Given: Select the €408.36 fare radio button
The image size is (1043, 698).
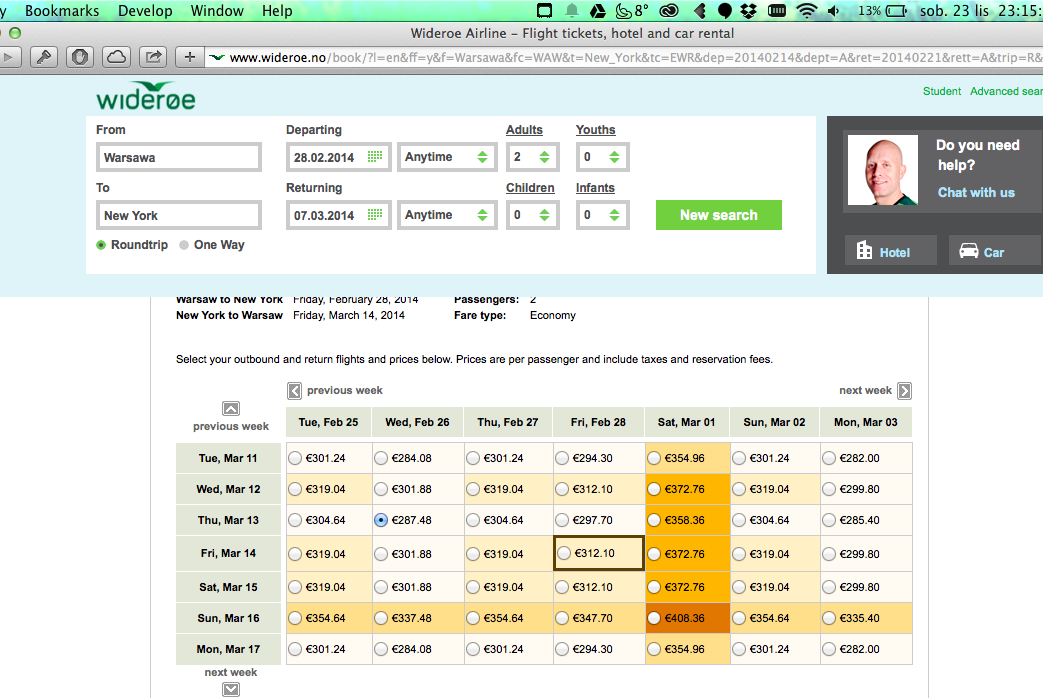Looking at the screenshot, I should click(x=654, y=618).
